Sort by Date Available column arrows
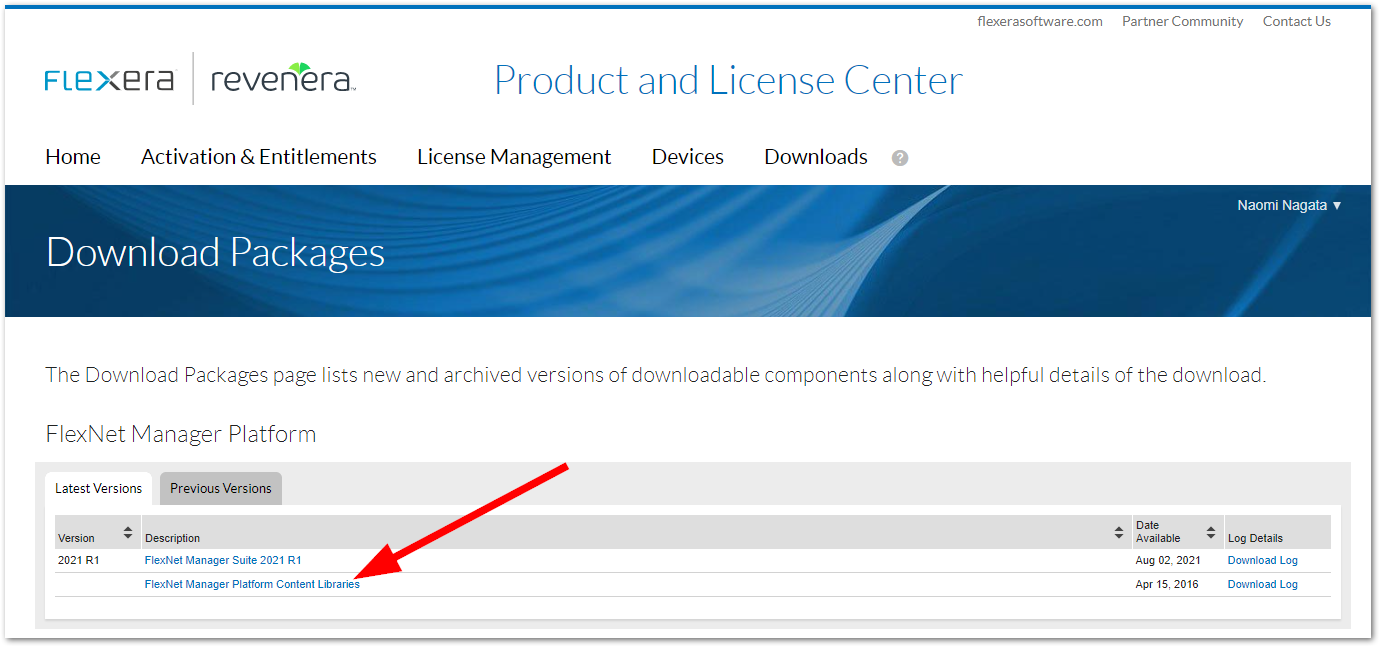 1211,532
